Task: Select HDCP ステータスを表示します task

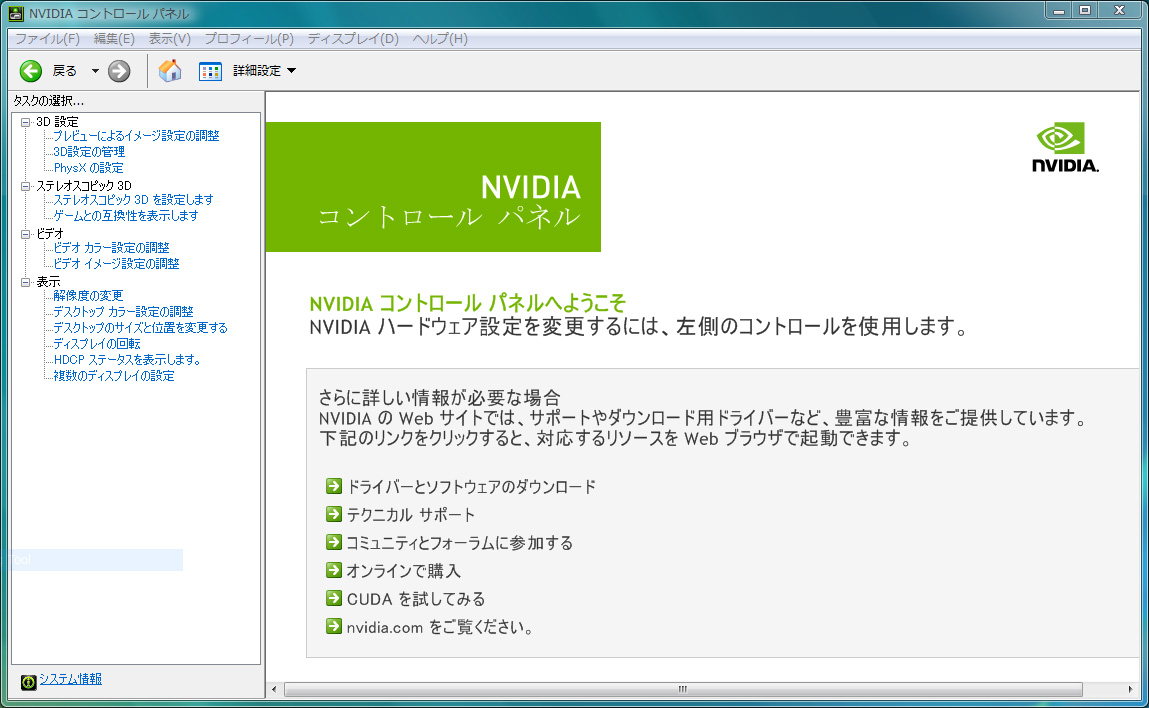Action: pyautogui.click(x=128, y=360)
